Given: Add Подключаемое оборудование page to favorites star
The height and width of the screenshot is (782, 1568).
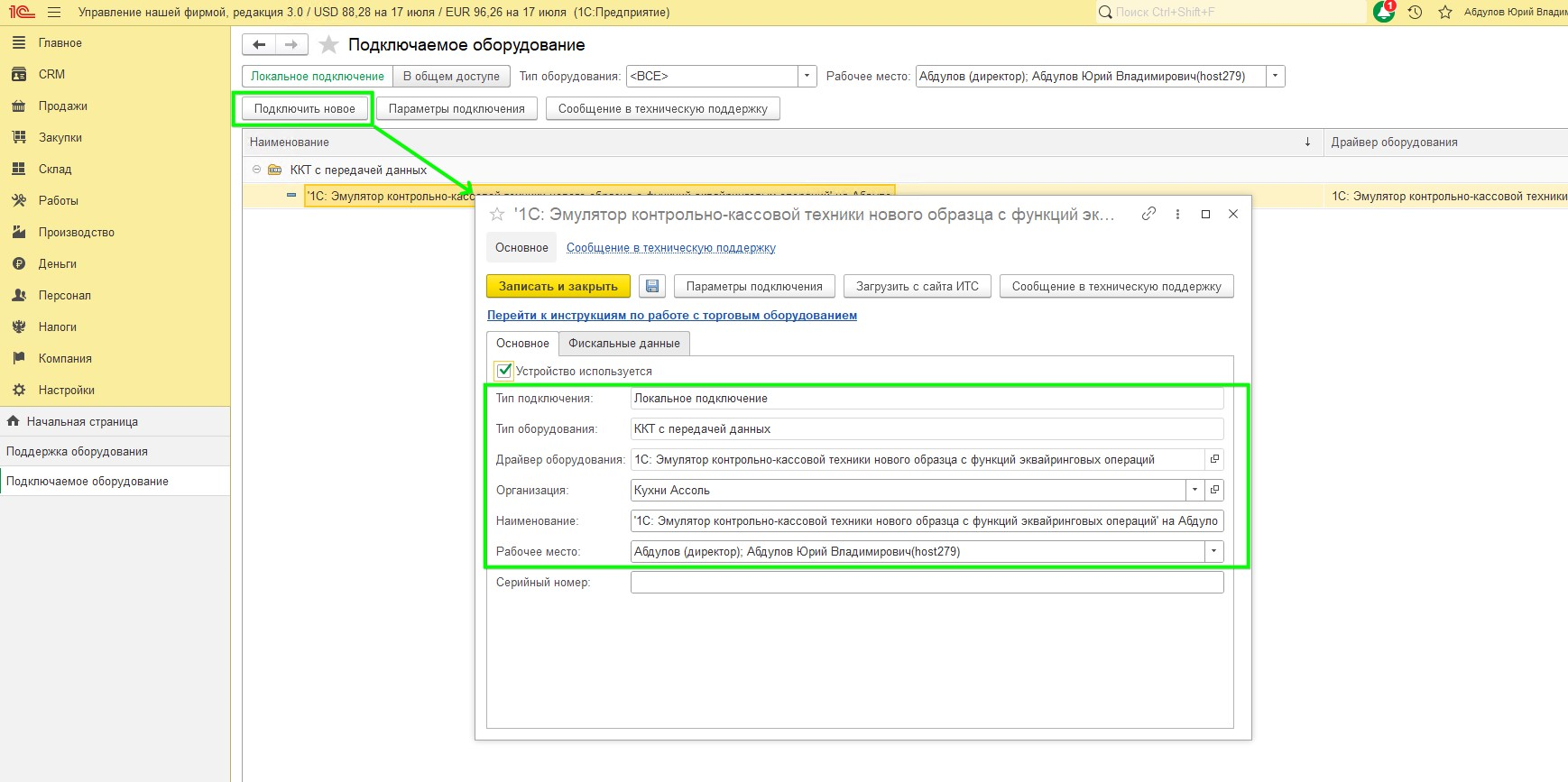Looking at the screenshot, I should (x=328, y=45).
